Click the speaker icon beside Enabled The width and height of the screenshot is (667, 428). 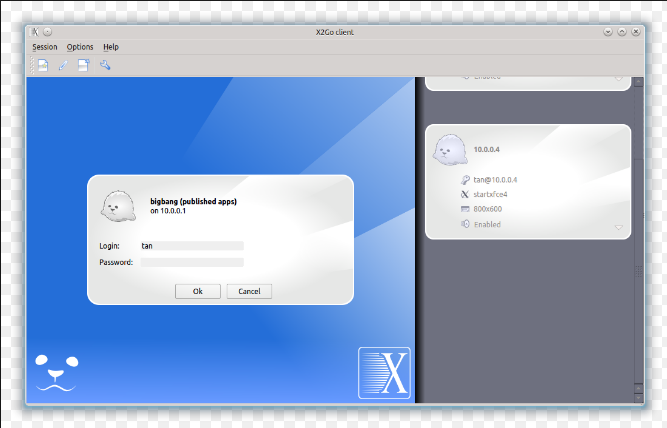pos(465,224)
